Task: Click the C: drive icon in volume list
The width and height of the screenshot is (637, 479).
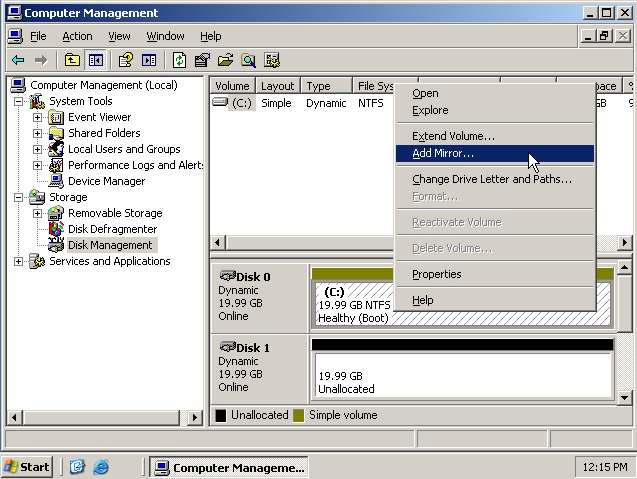Action: [x=220, y=102]
